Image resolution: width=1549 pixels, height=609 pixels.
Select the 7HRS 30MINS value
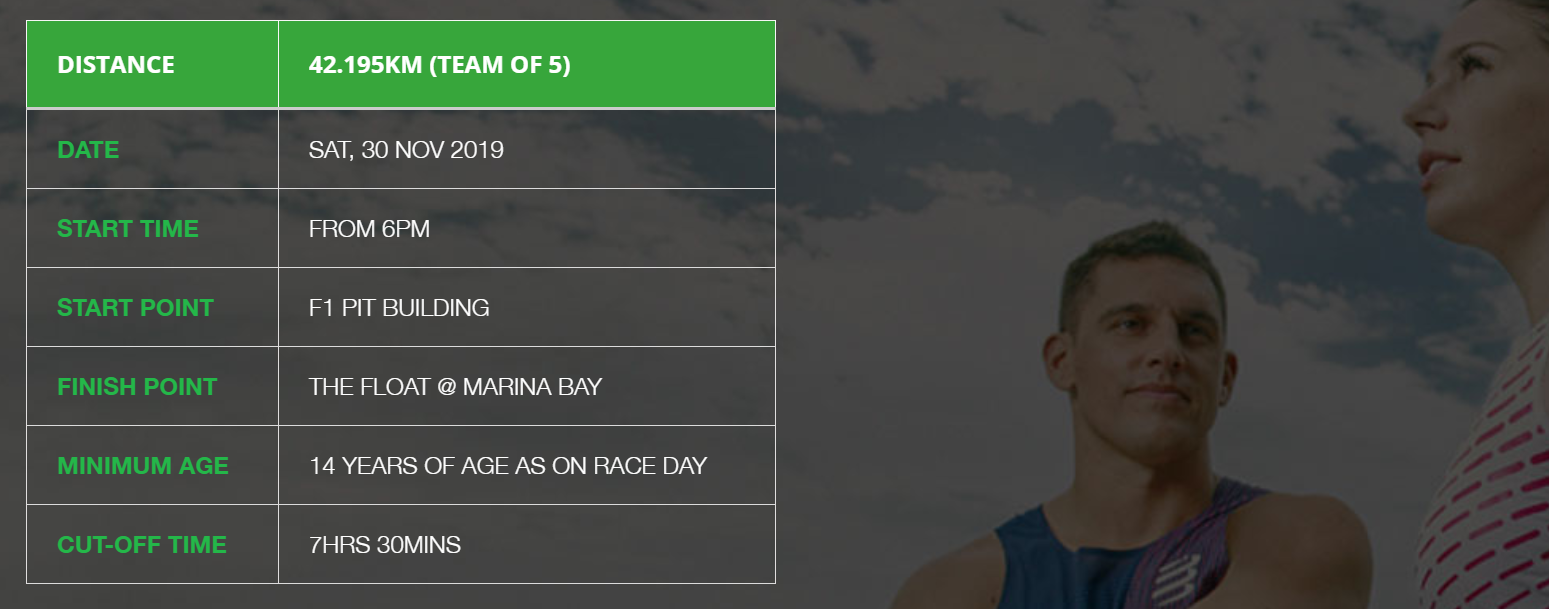click(385, 545)
